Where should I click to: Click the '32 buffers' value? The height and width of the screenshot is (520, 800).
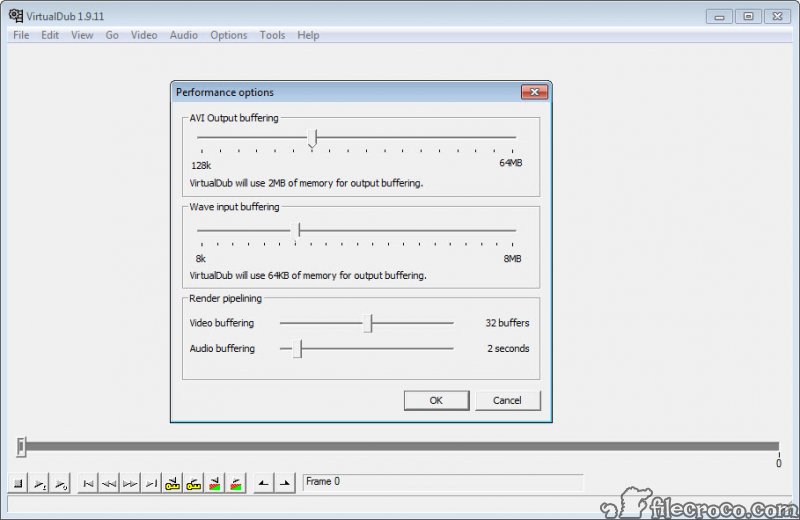tap(507, 323)
